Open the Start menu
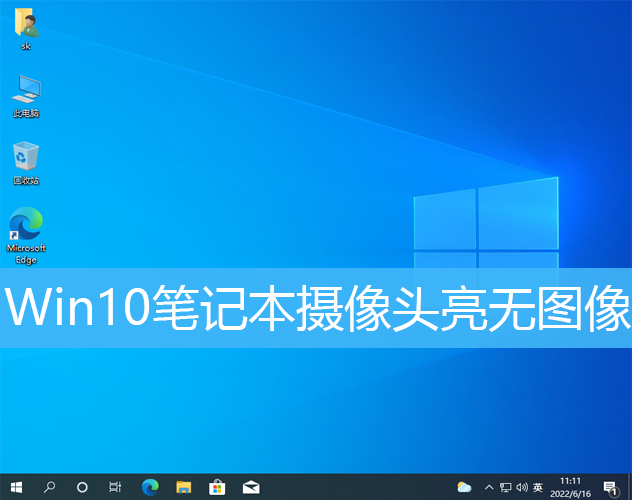 (x=16, y=487)
